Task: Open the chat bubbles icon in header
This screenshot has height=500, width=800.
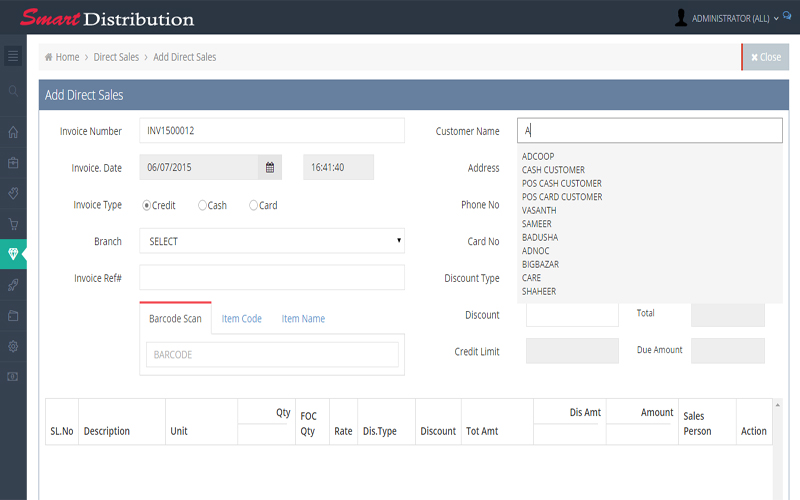Action: (788, 17)
